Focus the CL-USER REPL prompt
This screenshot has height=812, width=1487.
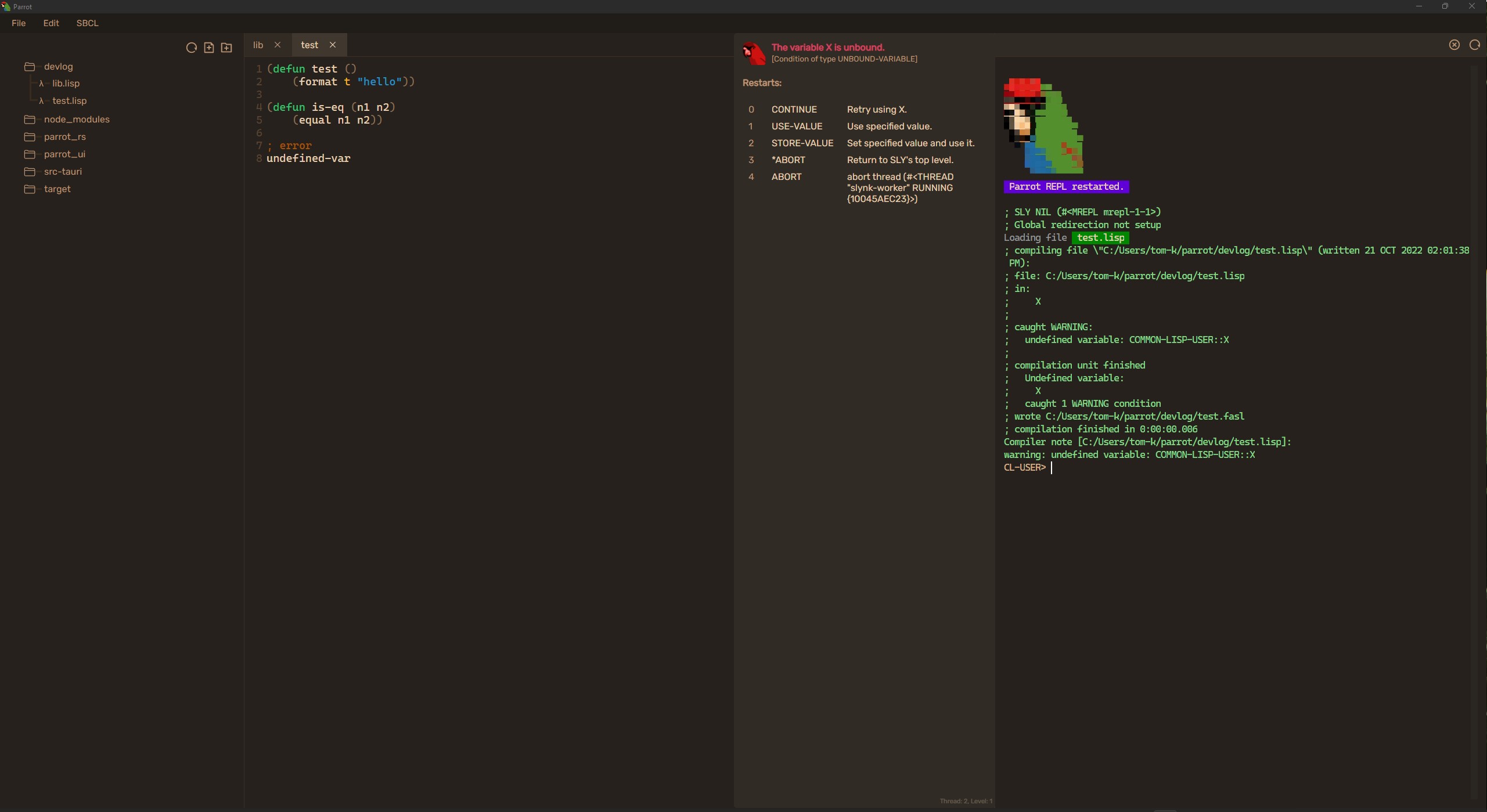pos(1103,468)
